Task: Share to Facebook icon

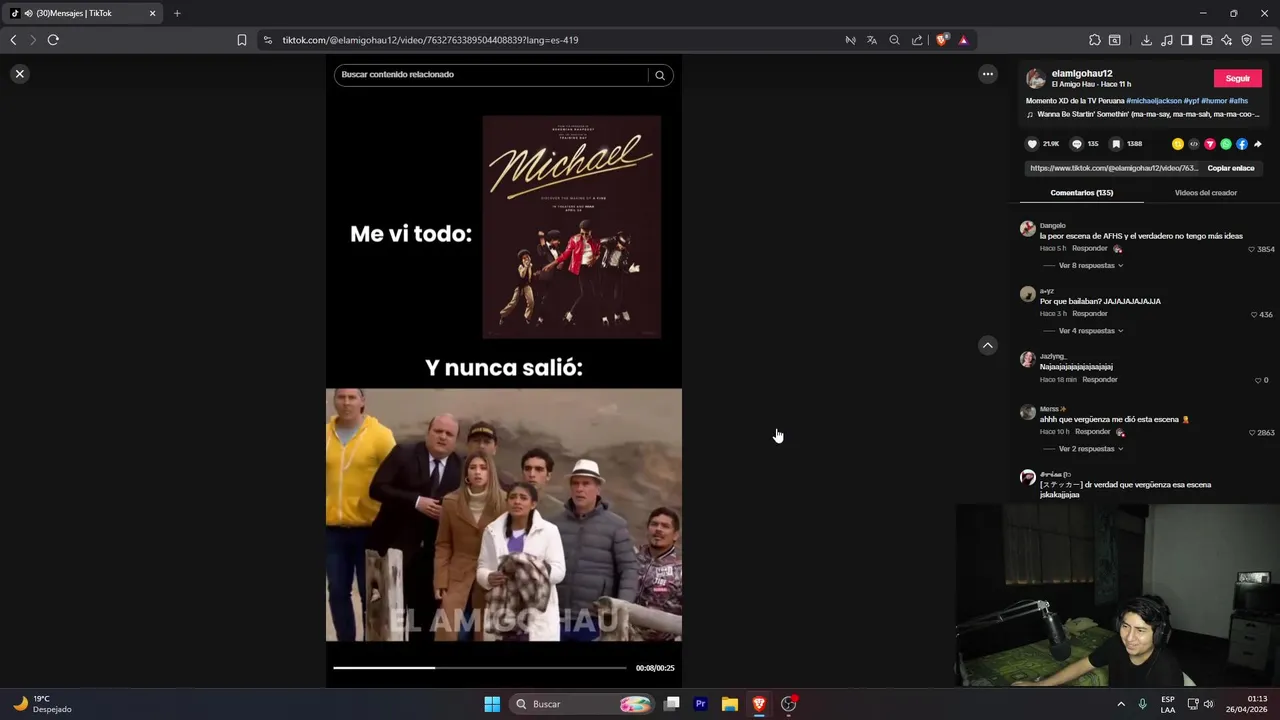Action: 1242,144
